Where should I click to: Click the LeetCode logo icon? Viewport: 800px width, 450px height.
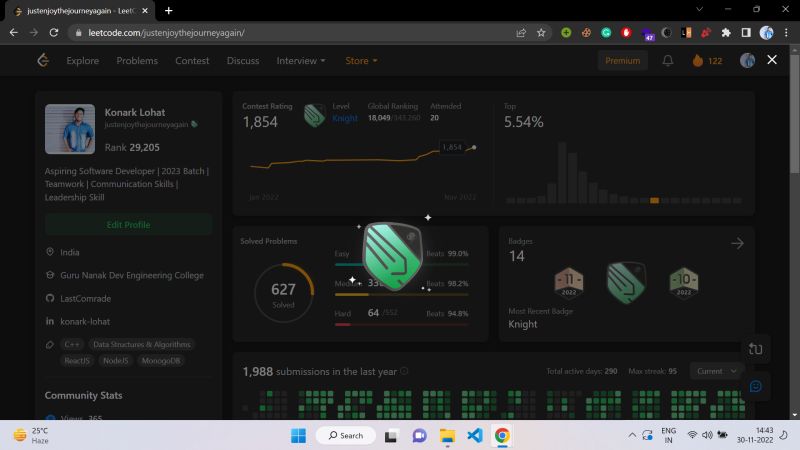pyautogui.click(x=43, y=60)
